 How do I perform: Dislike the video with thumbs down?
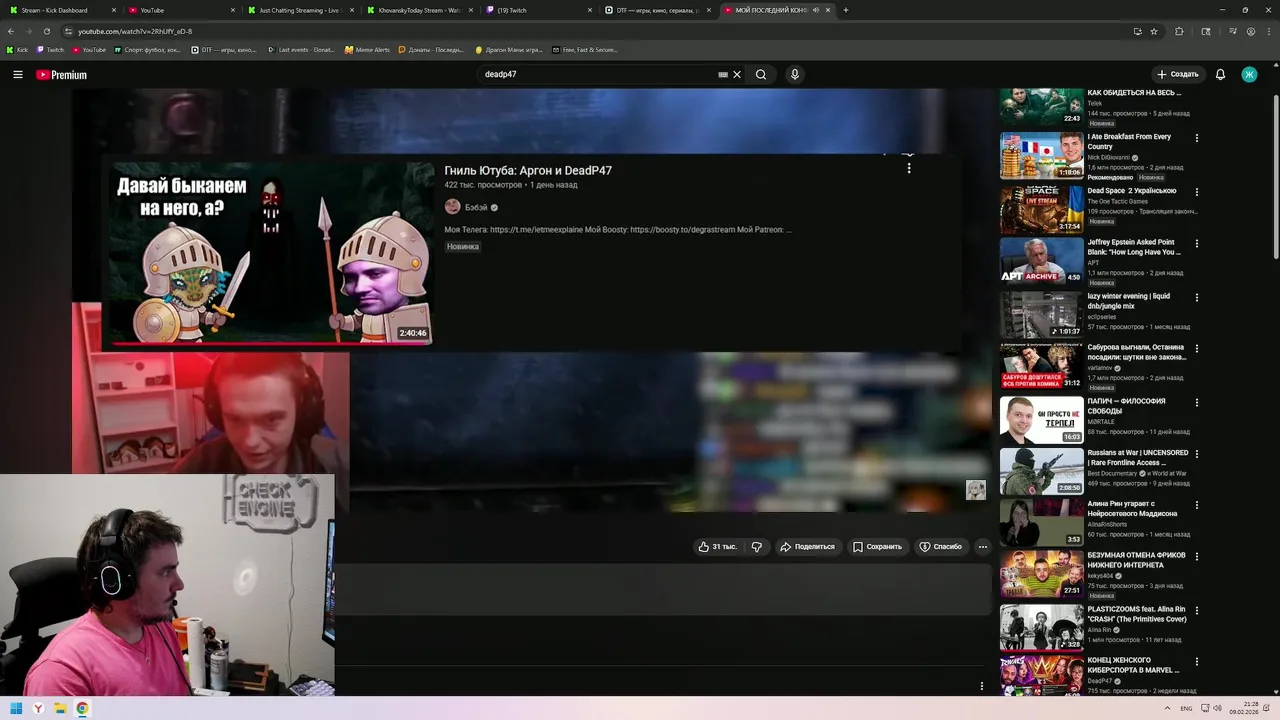click(757, 547)
